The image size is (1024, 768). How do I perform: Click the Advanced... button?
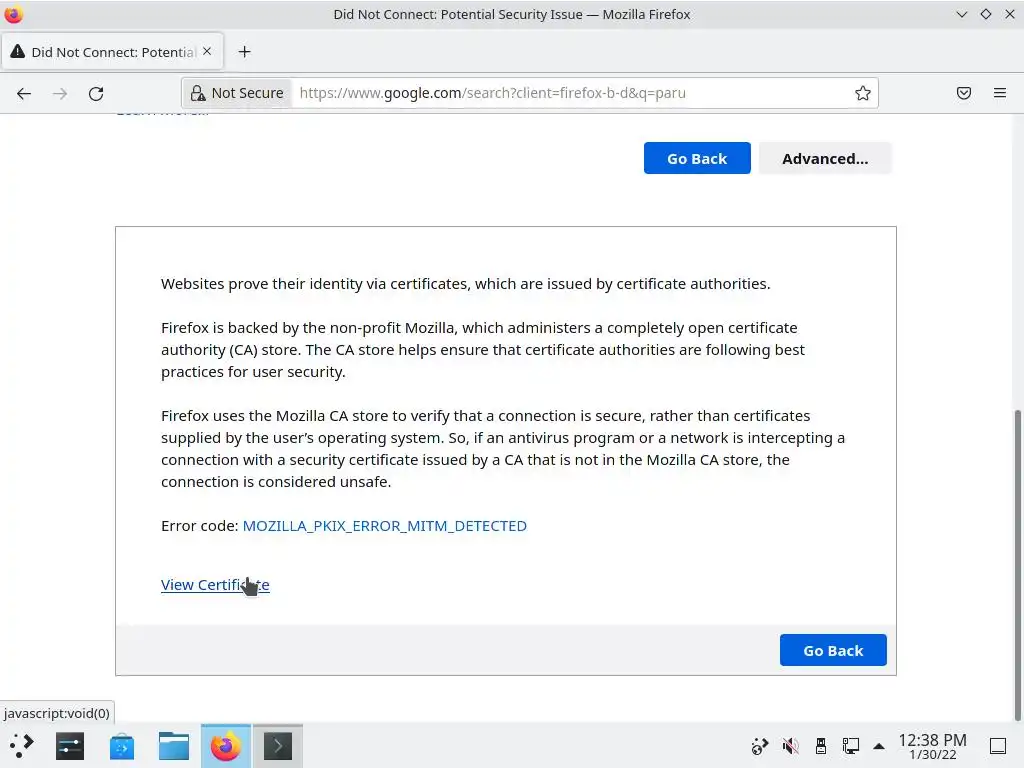click(x=825, y=158)
